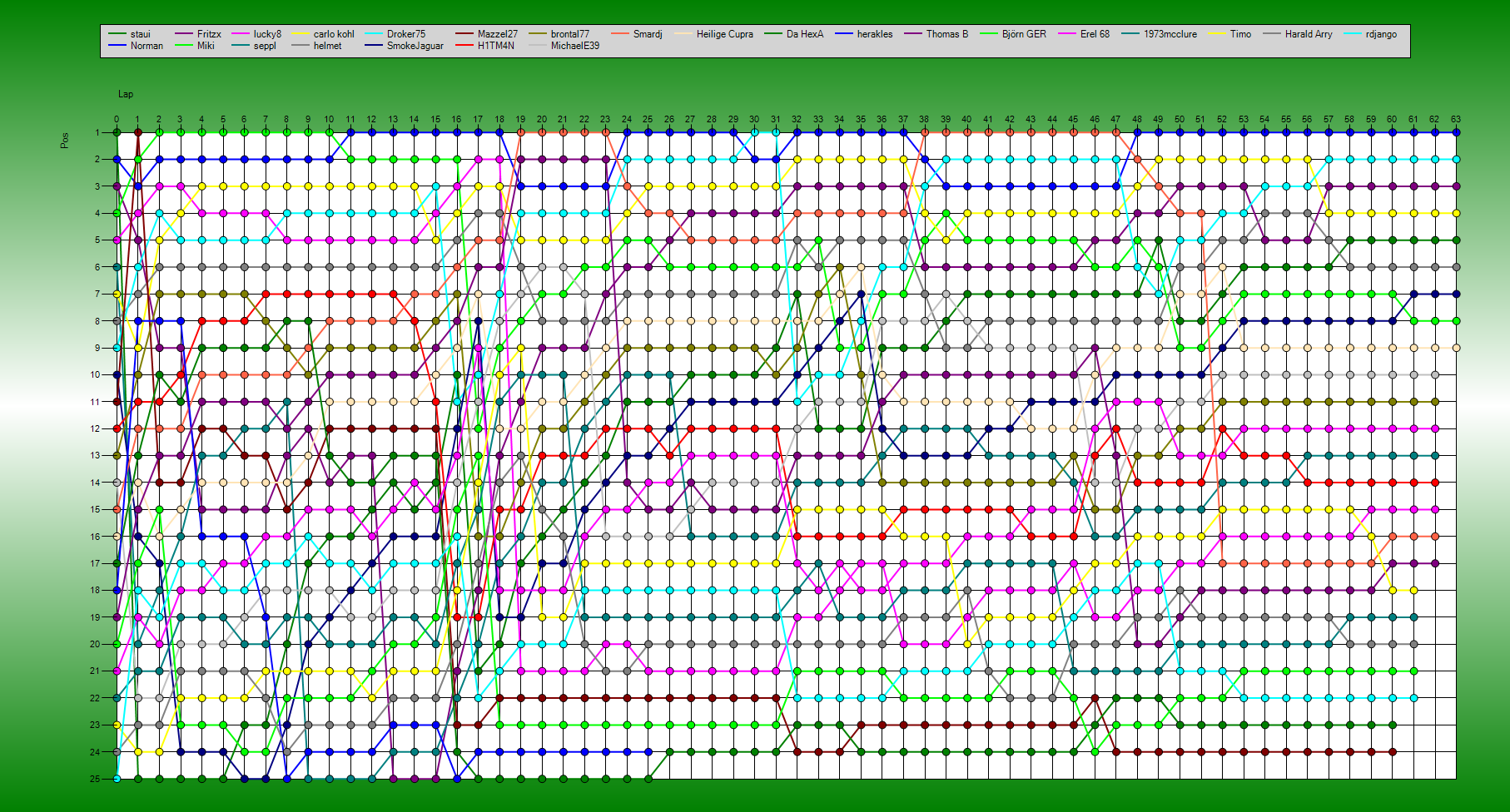
Task: Click the 'Erel 68' legend label
Action: (x=1095, y=34)
